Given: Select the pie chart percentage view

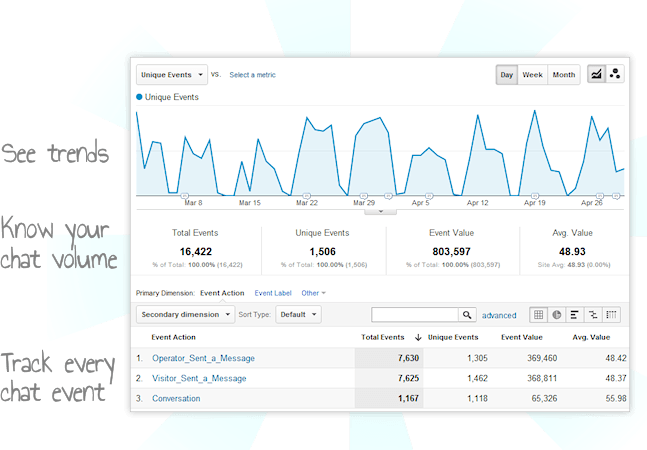Looking at the screenshot, I should [x=557, y=314].
